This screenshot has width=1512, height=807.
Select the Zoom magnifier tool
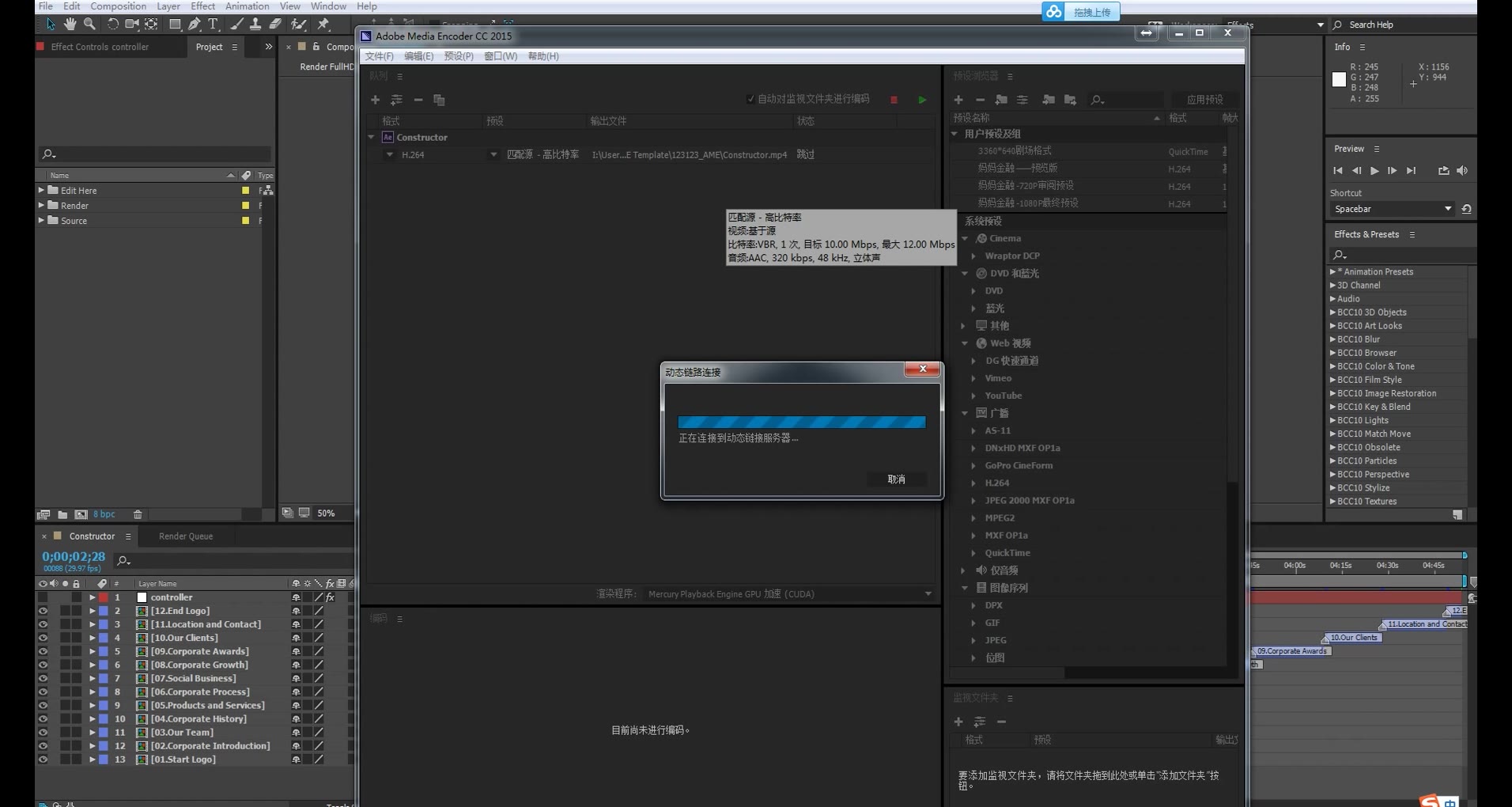89,25
